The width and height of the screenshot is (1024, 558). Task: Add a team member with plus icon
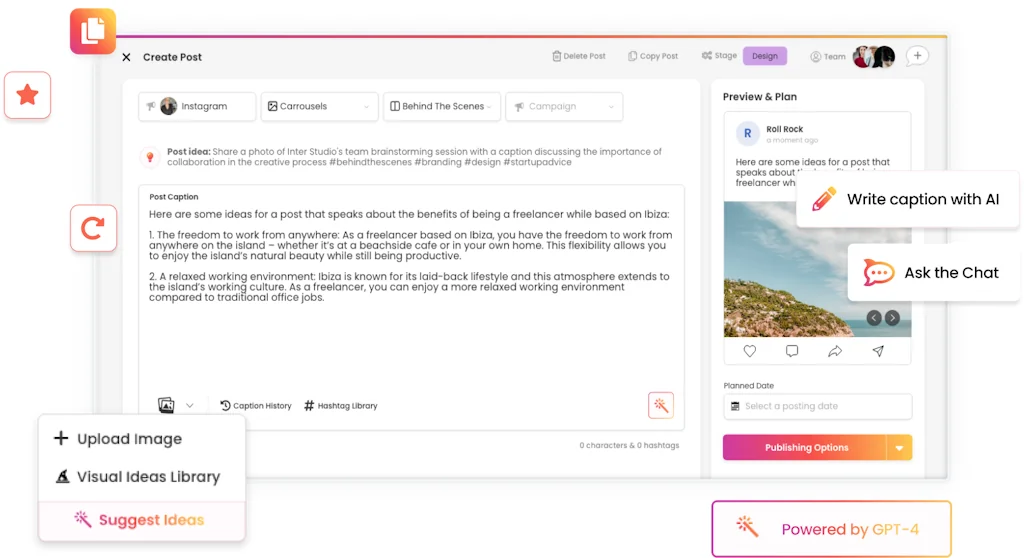pyautogui.click(x=917, y=56)
